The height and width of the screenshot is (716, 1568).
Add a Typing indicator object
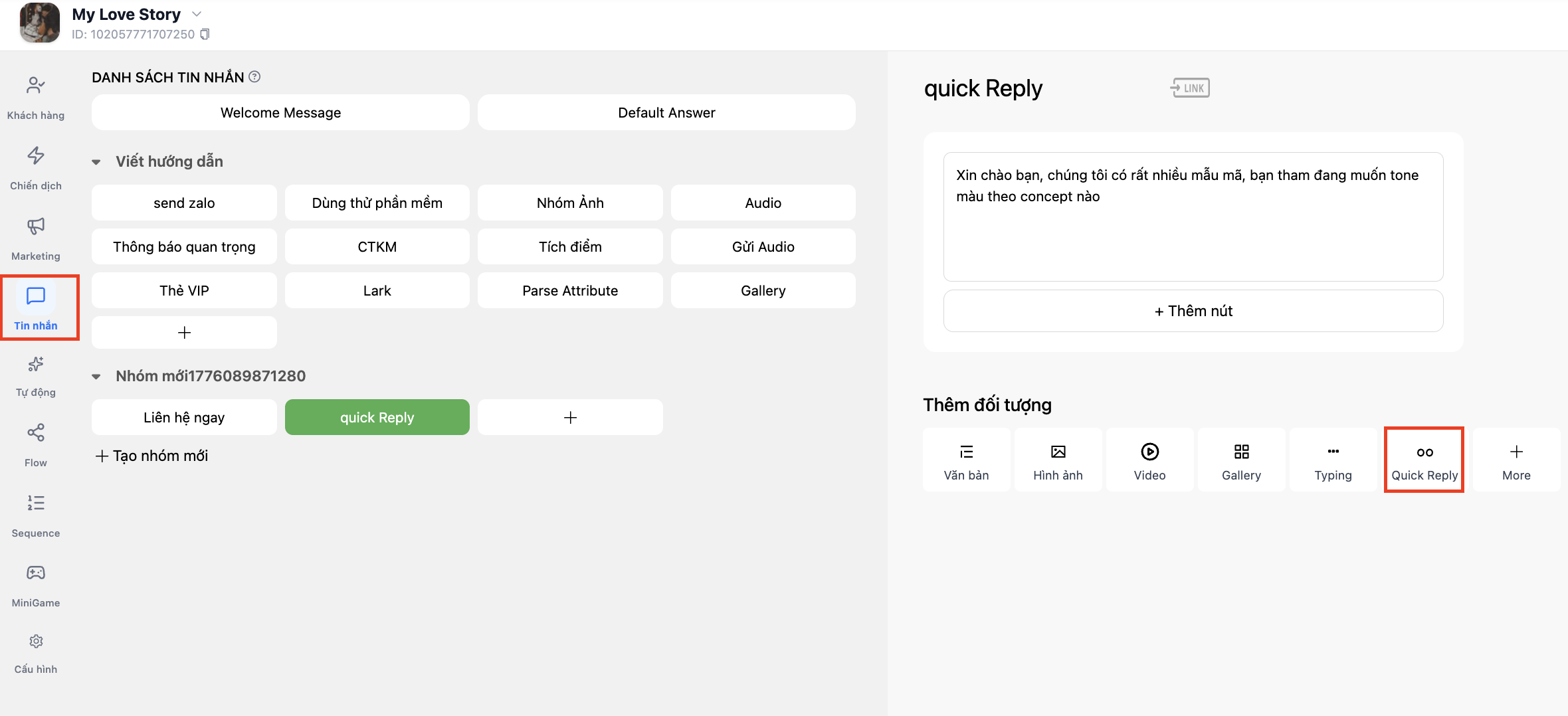point(1333,460)
